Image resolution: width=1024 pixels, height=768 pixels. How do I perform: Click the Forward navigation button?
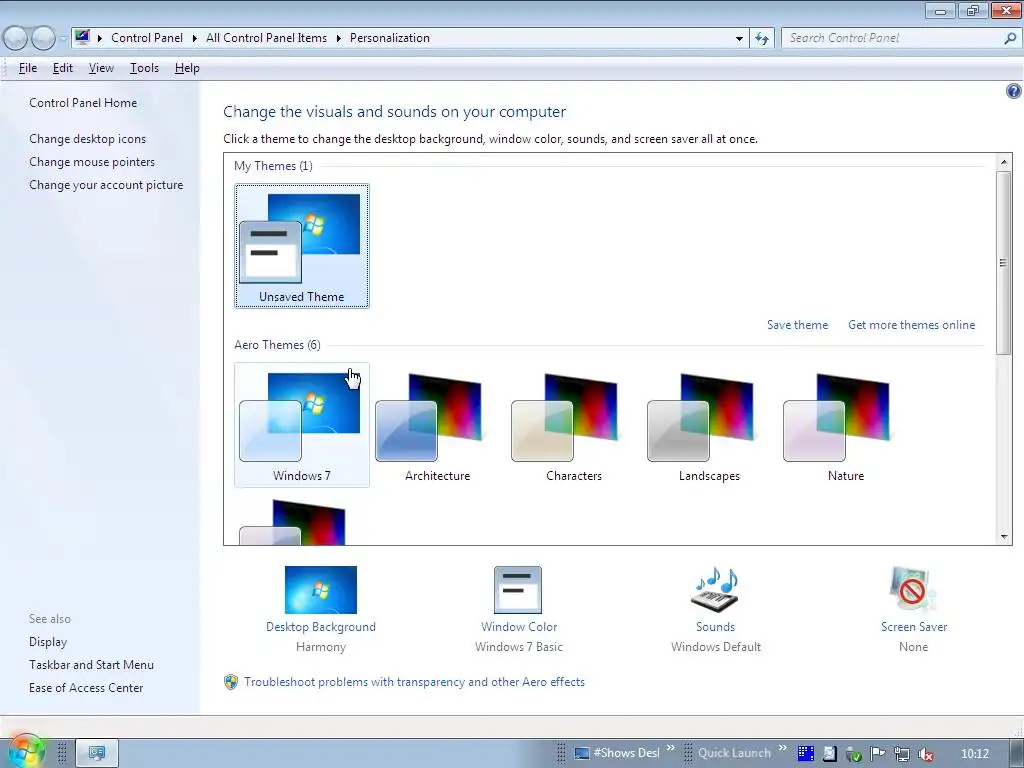pyautogui.click(x=43, y=38)
